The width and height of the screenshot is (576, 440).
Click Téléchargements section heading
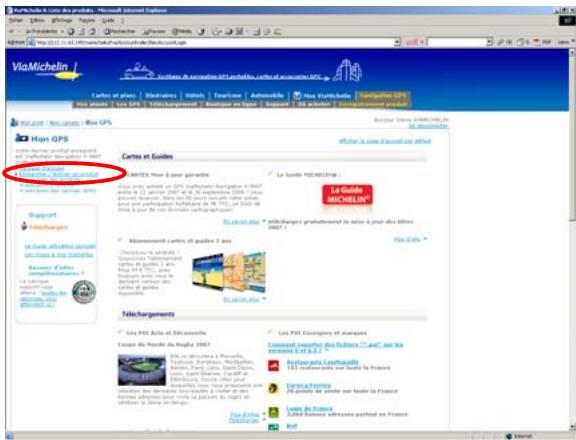[x=148, y=314]
